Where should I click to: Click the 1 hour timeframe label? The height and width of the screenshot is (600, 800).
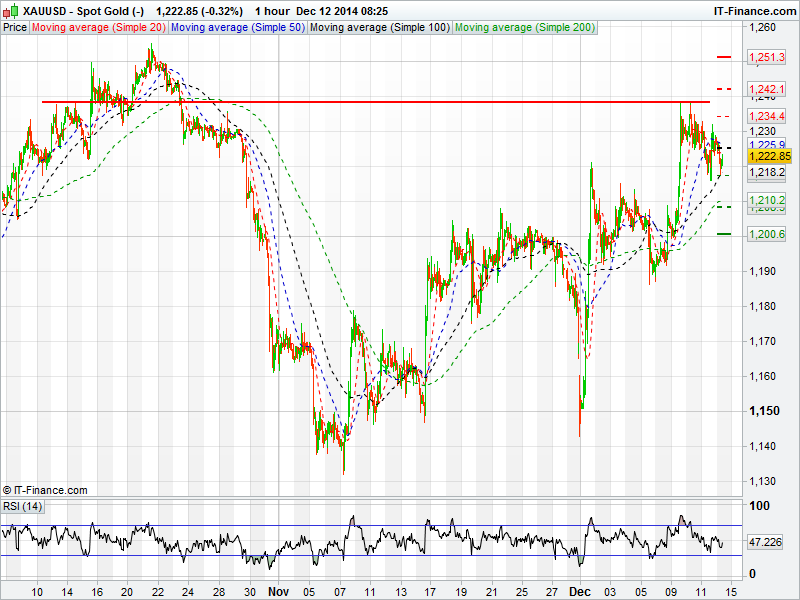pyautogui.click(x=272, y=10)
